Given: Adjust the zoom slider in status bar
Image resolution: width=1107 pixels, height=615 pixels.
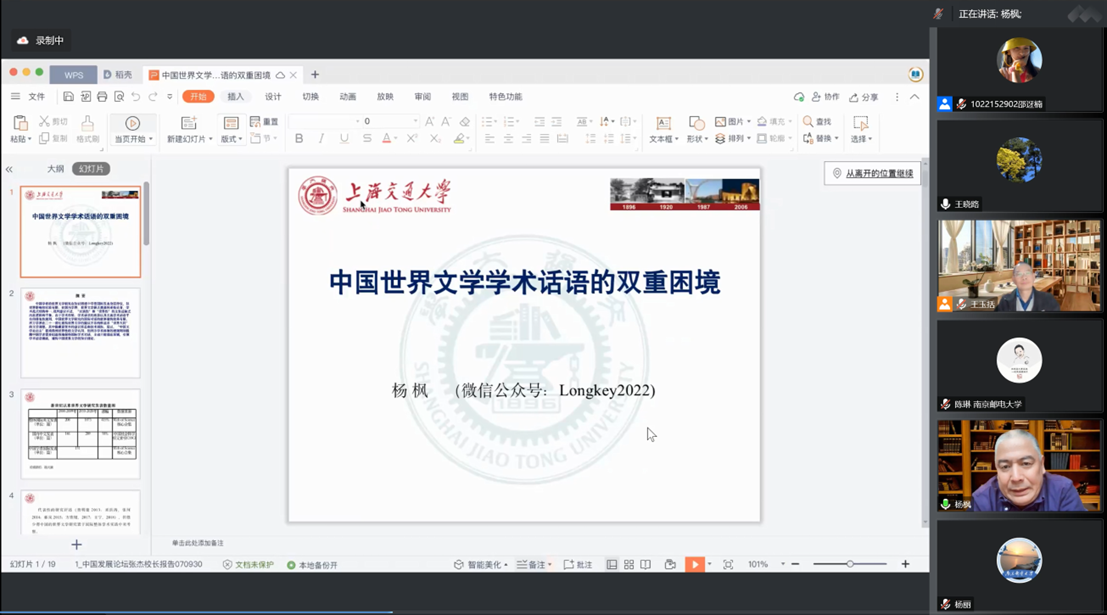Looking at the screenshot, I should (850, 565).
